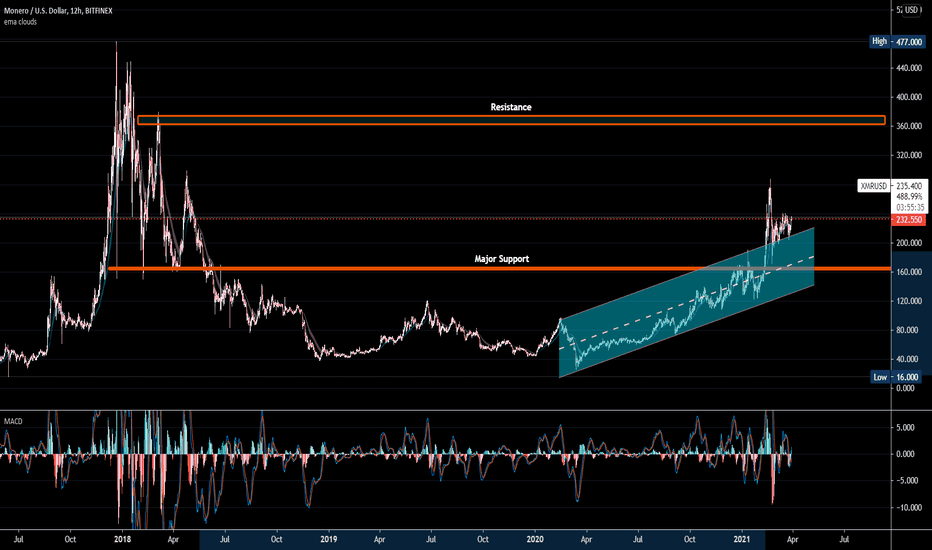This screenshot has width=932, height=550.
Task: Click the High 477.000 price label
Action: tap(897, 42)
